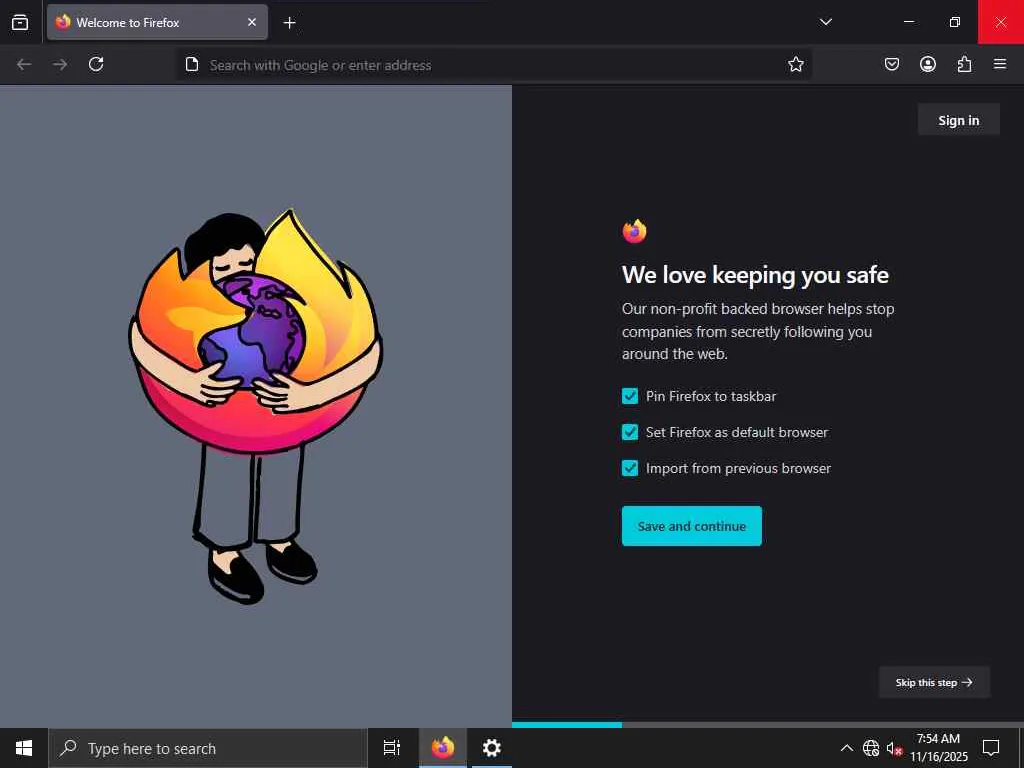Click Save and continue button
Viewport: 1024px width, 768px height.
[x=692, y=526]
